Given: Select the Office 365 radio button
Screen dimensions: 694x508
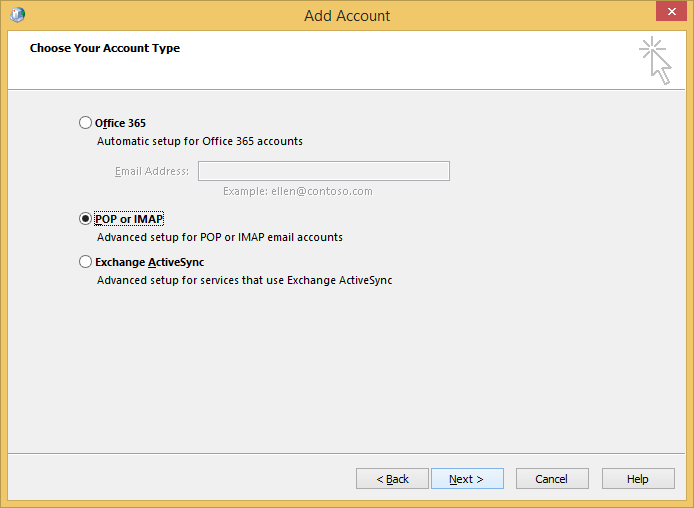Looking at the screenshot, I should 85,123.
